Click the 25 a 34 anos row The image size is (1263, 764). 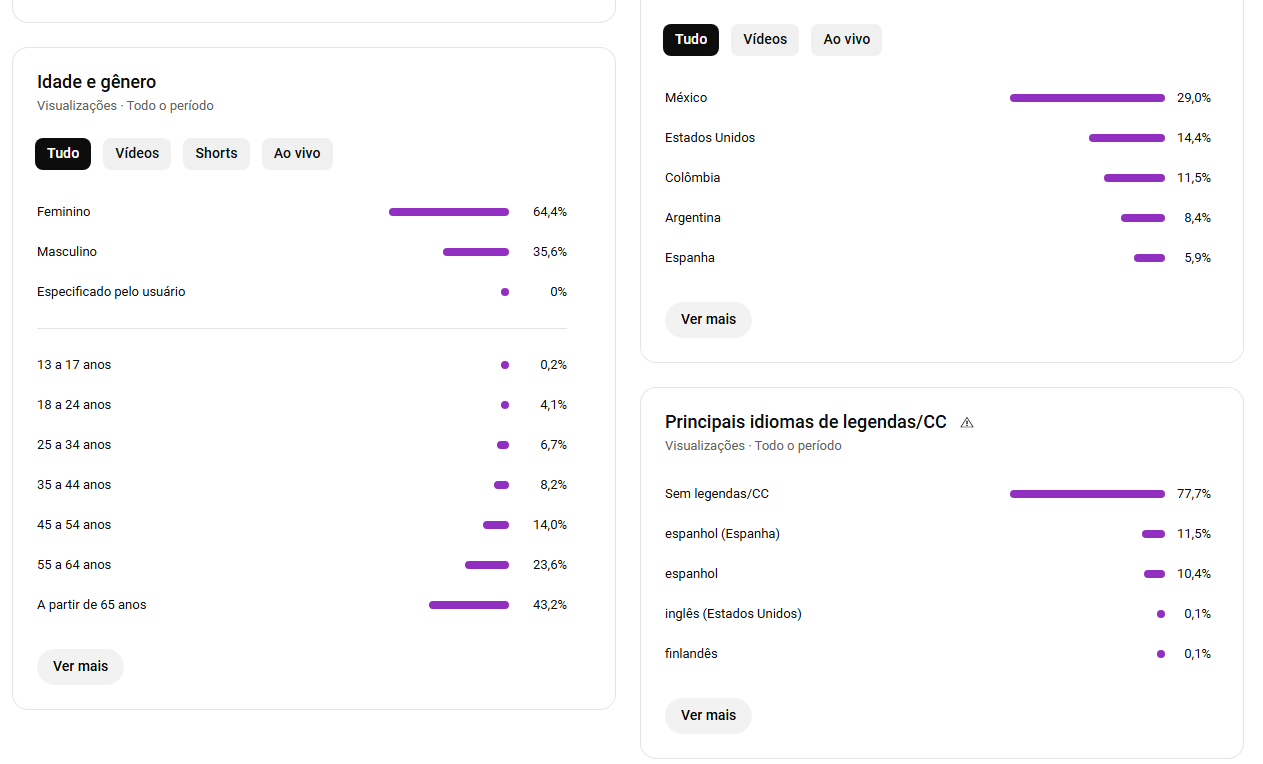tap(302, 445)
